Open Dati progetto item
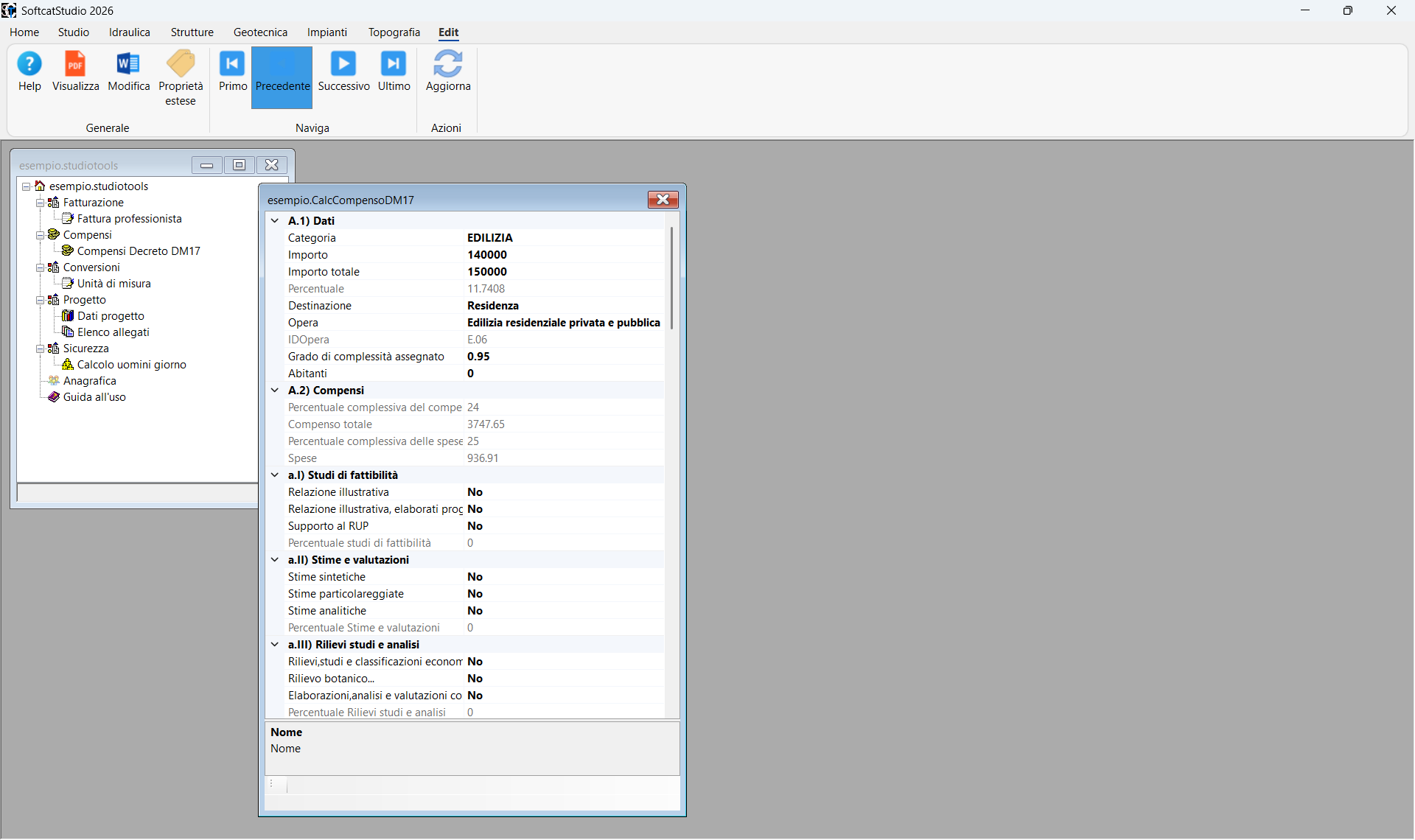 [111, 316]
